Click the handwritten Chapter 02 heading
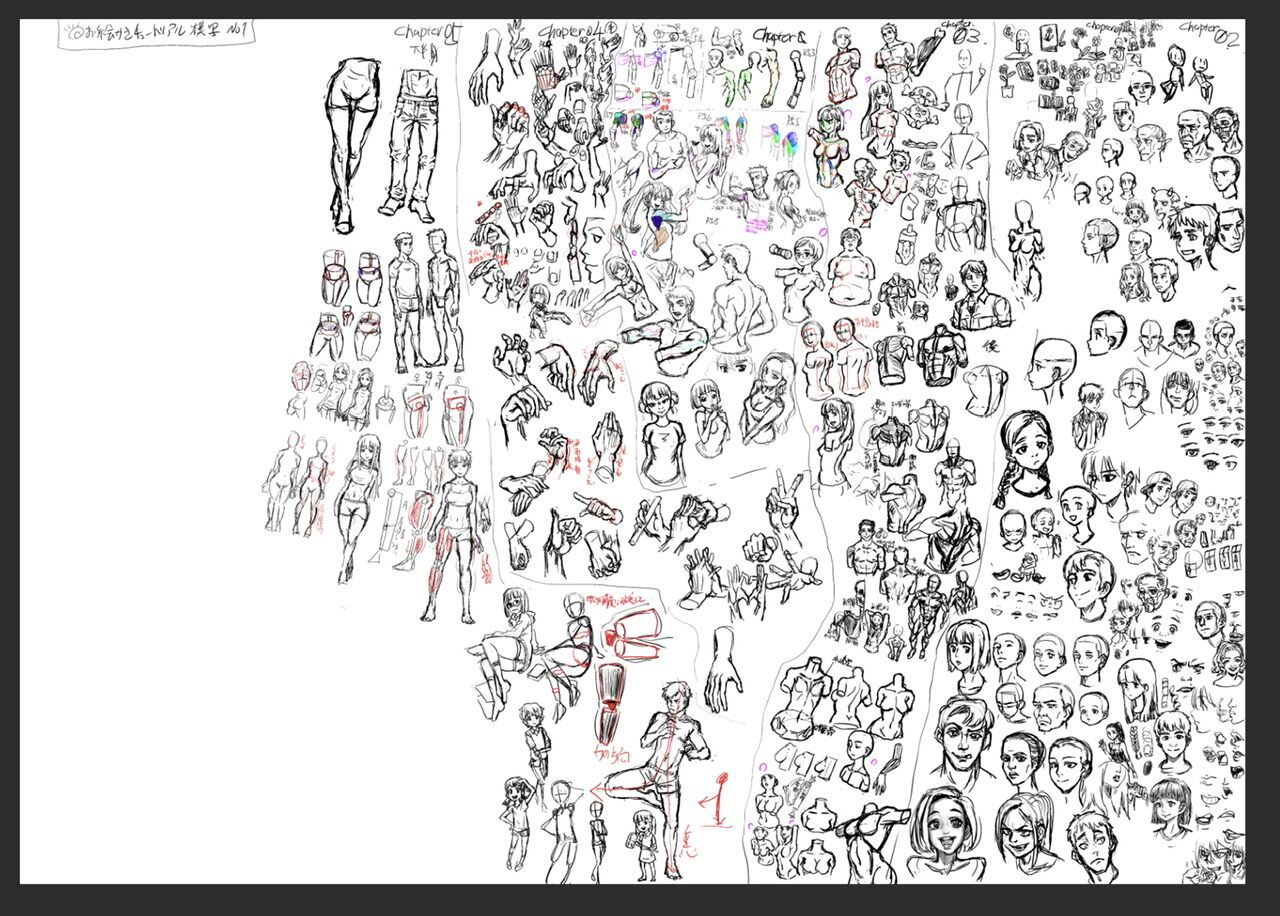 (x=1210, y=36)
